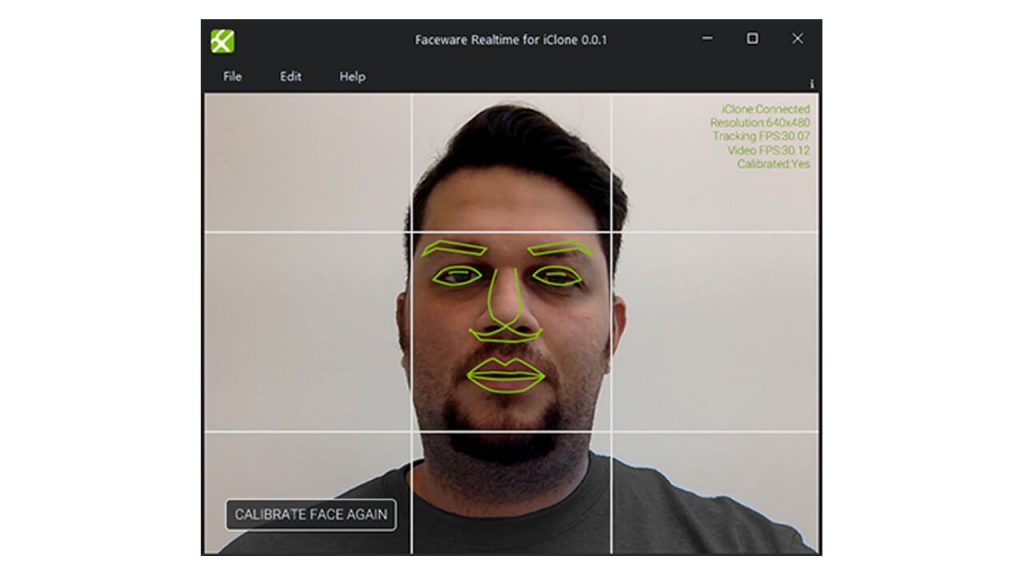This screenshot has width=1024, height=576.
Task: Click the 'Tracking FPS:30.07' text
Action: [x=761, y=136]
